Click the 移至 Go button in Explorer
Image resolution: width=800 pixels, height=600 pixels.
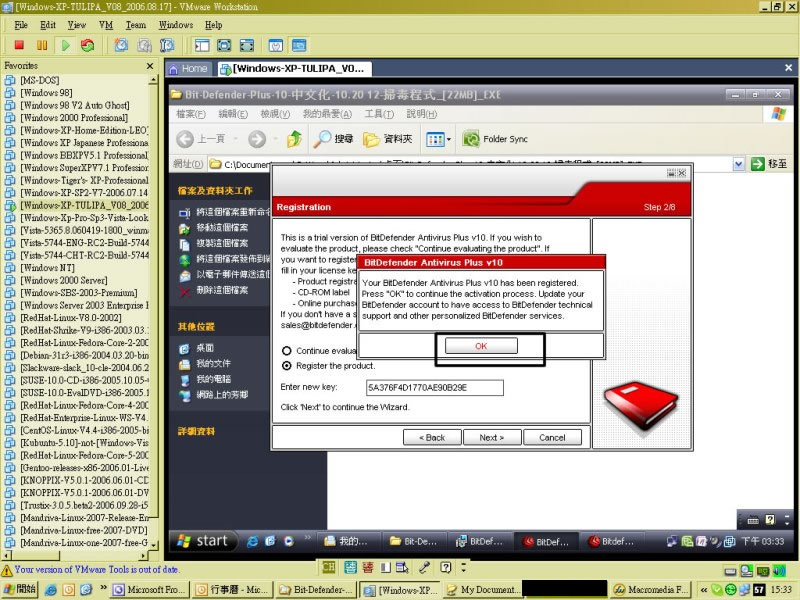point(769,164)
